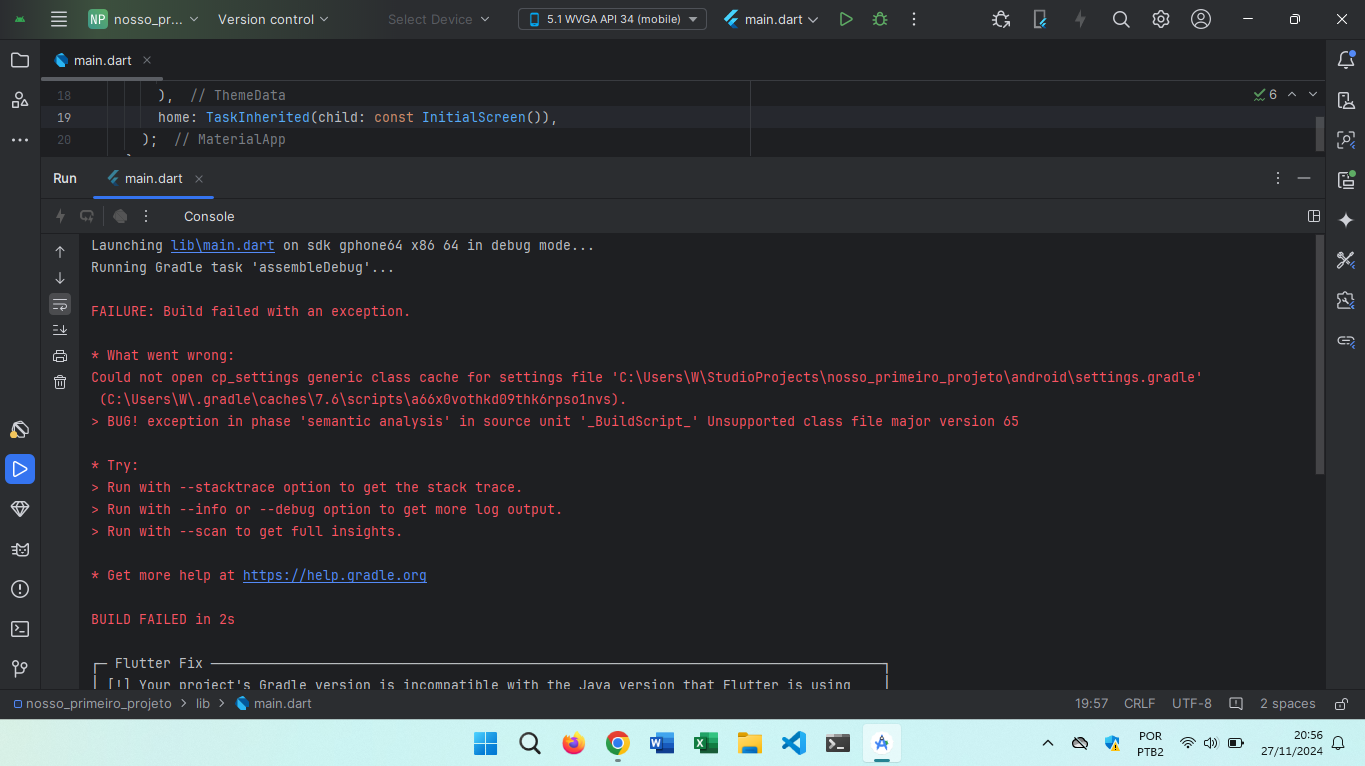The image size is (1365, 766).
Task: Click the lib breadcrumb in status bar
Action: coord(203,703)
